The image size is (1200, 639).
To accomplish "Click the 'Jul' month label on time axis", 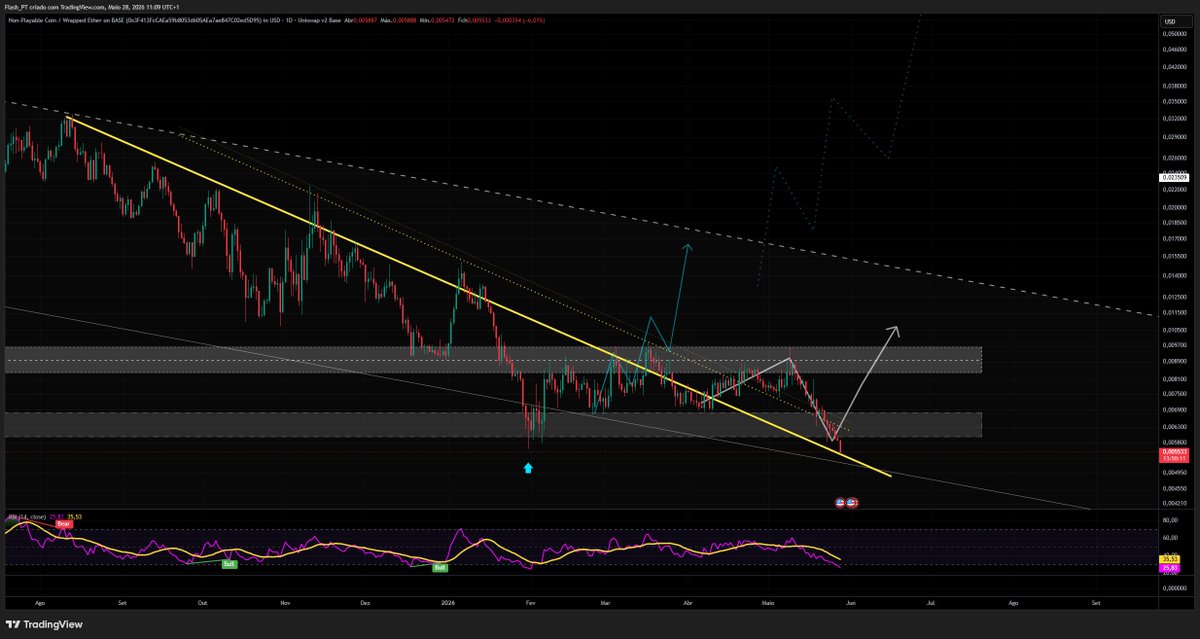I will coord(931,604).
